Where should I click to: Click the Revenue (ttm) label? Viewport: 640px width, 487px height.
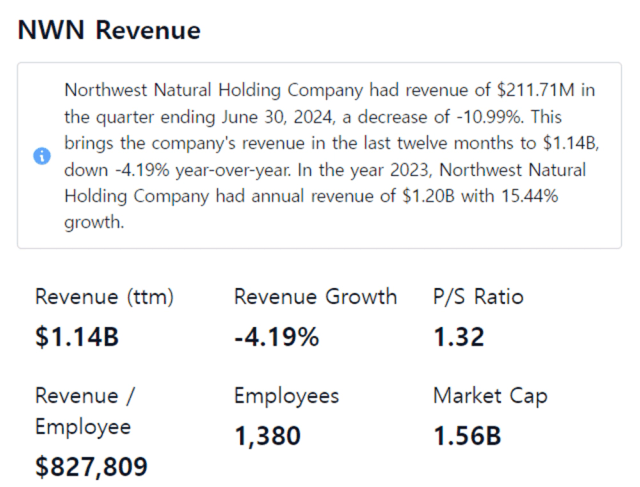[x=104, y=297]
